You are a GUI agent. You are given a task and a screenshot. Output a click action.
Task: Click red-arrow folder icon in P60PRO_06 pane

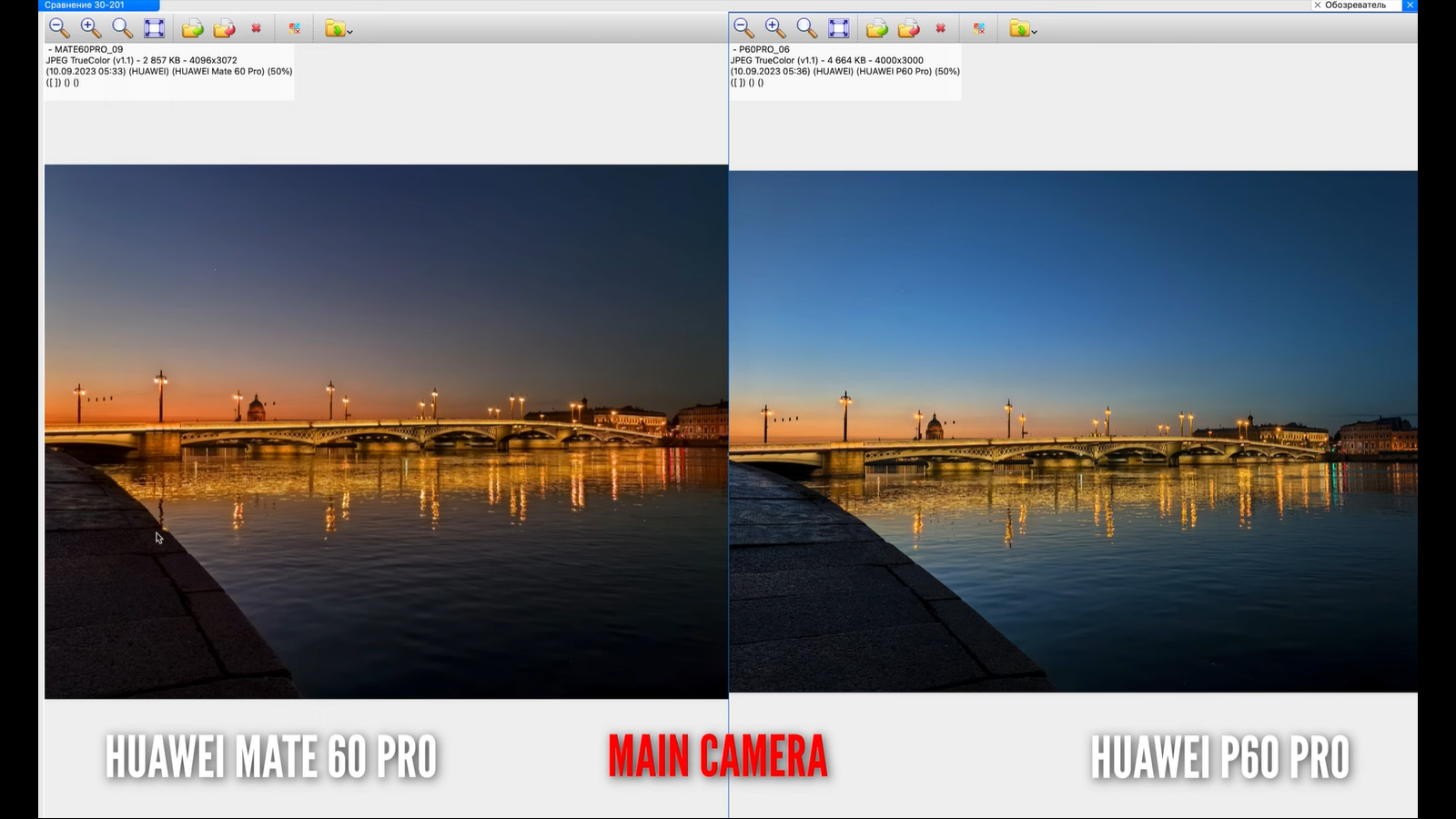[x=908, y=29]
